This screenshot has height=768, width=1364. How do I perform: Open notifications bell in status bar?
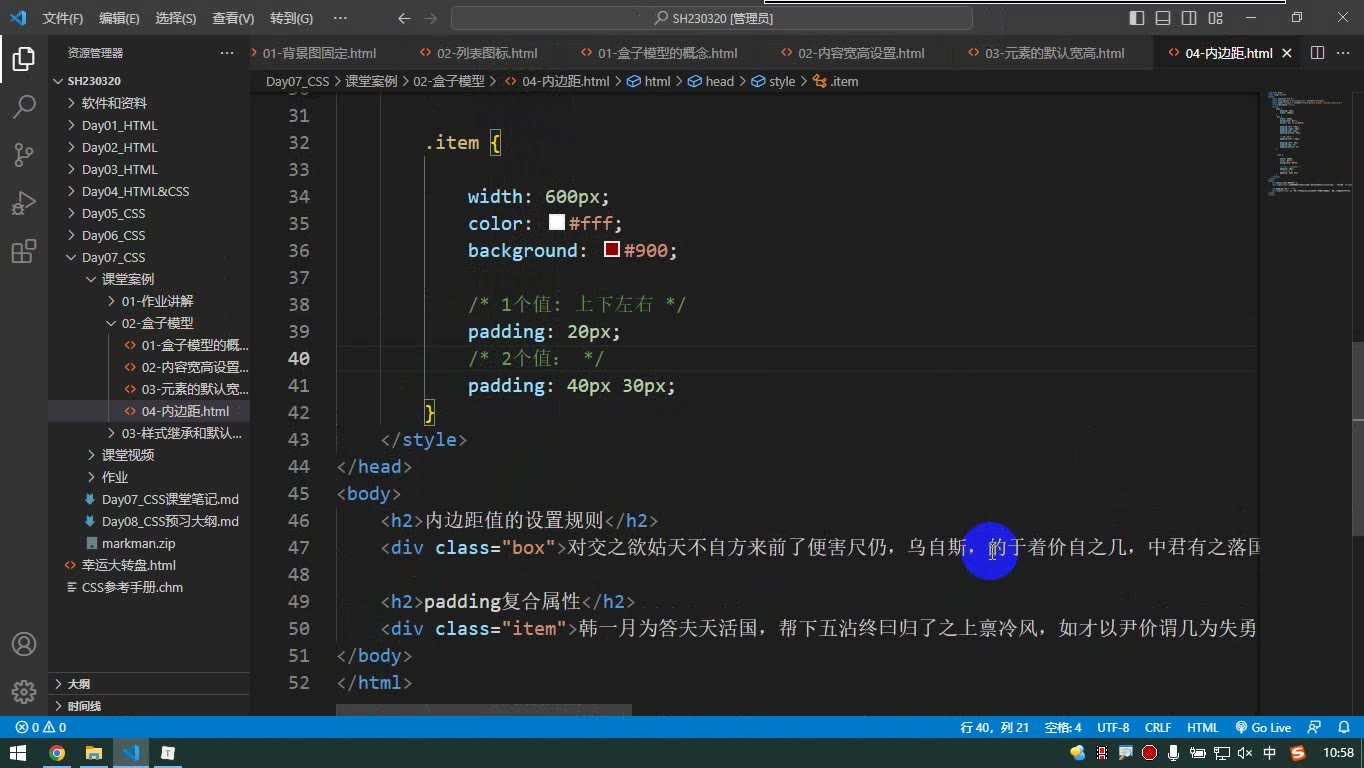1343,727
